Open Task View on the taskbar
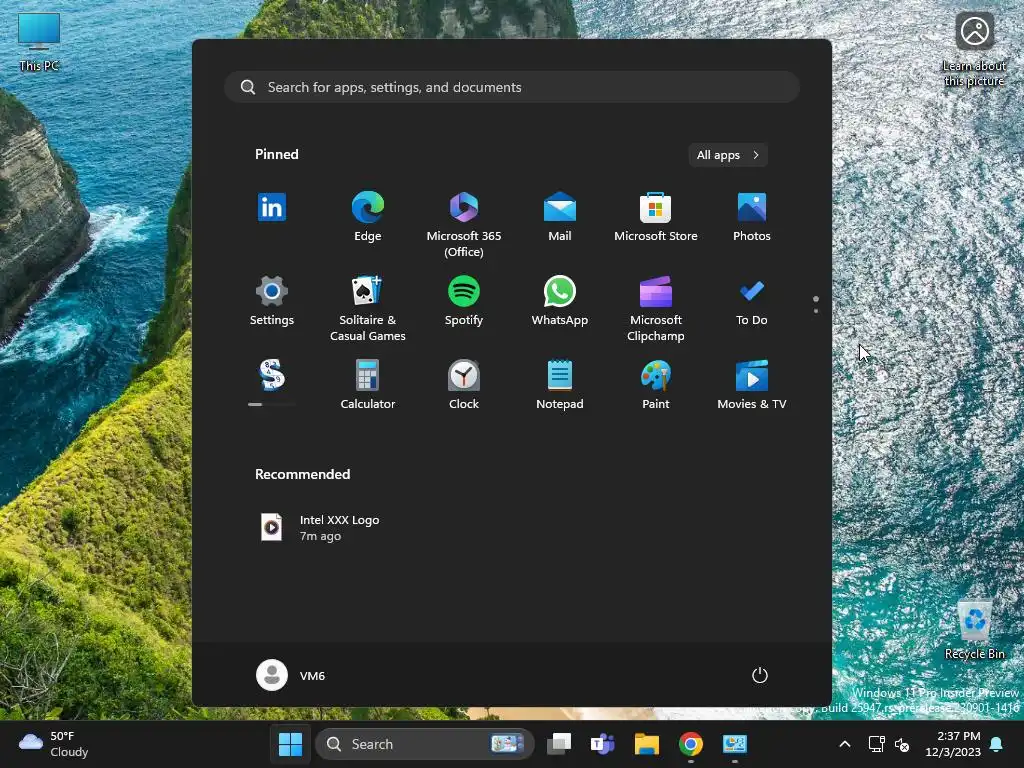 coord(559,744)
